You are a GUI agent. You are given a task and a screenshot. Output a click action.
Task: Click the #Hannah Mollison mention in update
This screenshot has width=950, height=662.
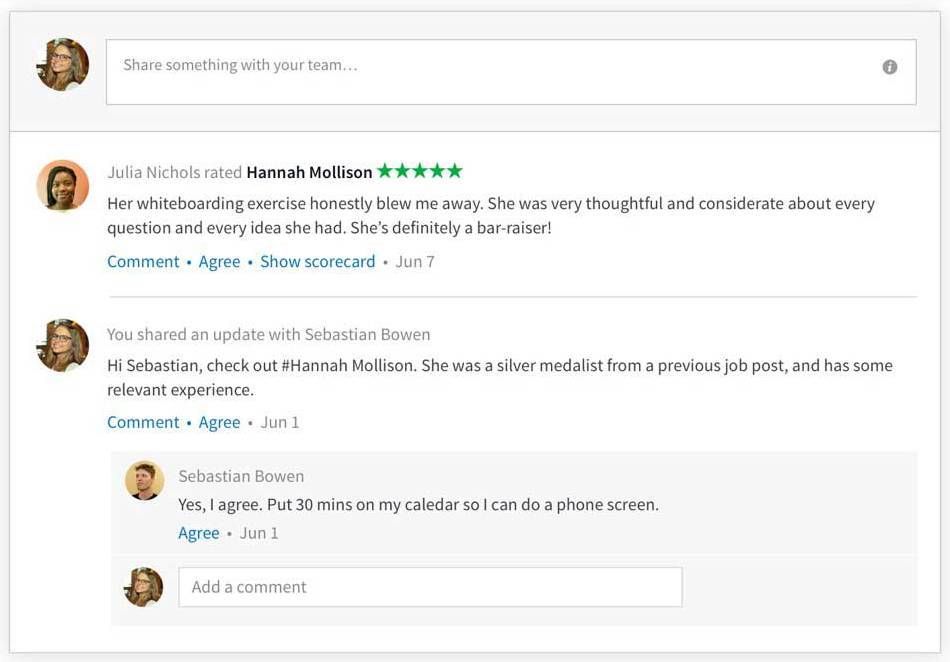pyautogui.click(x=347, y=366)
